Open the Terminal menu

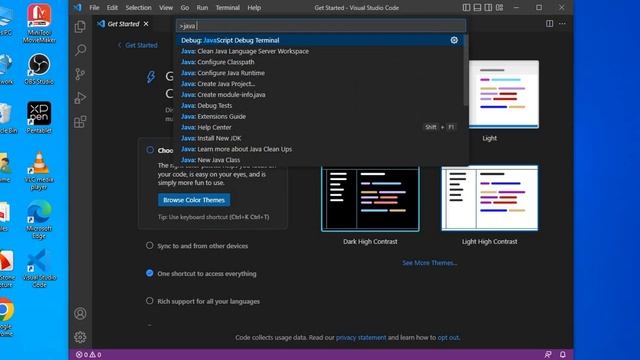pyautogui.click(x=228, y=7)
